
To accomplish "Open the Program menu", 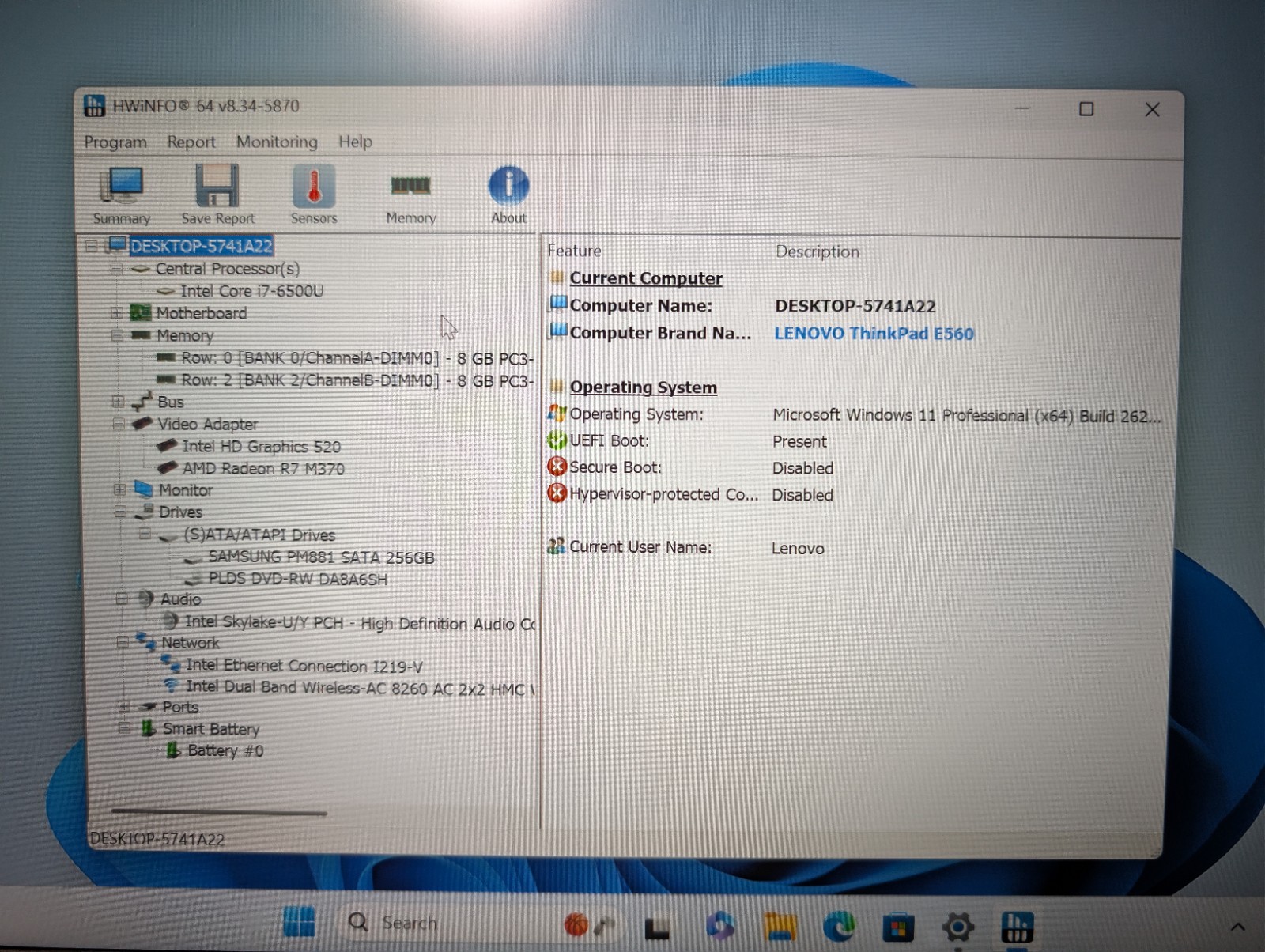I will click(x=115, y=142).
